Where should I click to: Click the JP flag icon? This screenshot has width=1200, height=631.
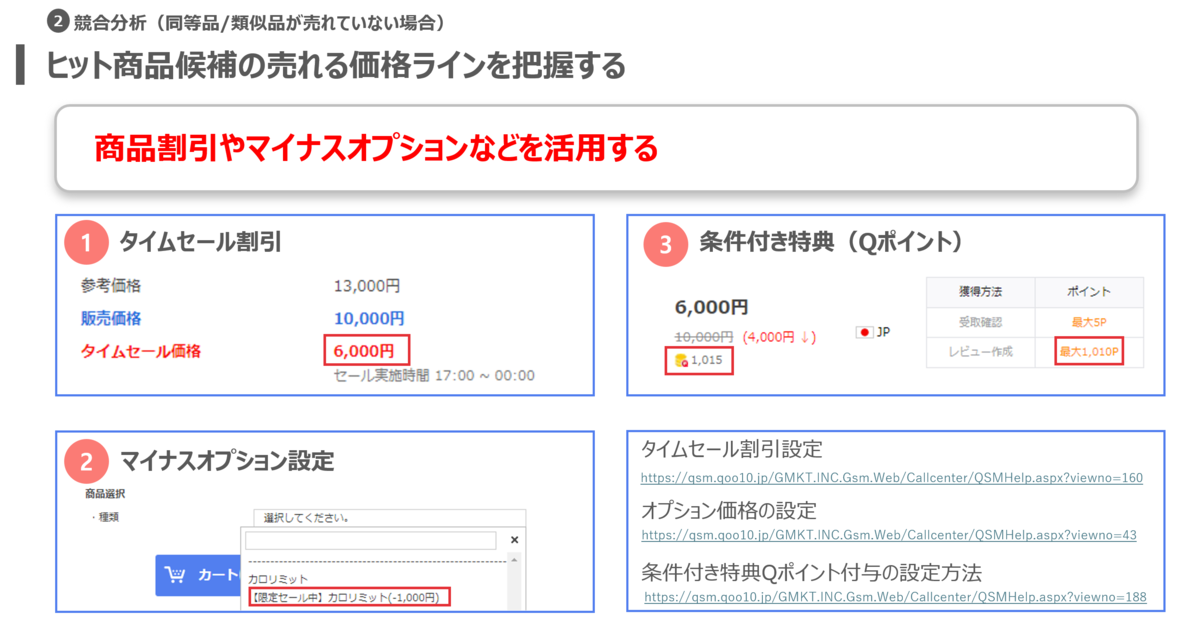click(x=866, y=330)
